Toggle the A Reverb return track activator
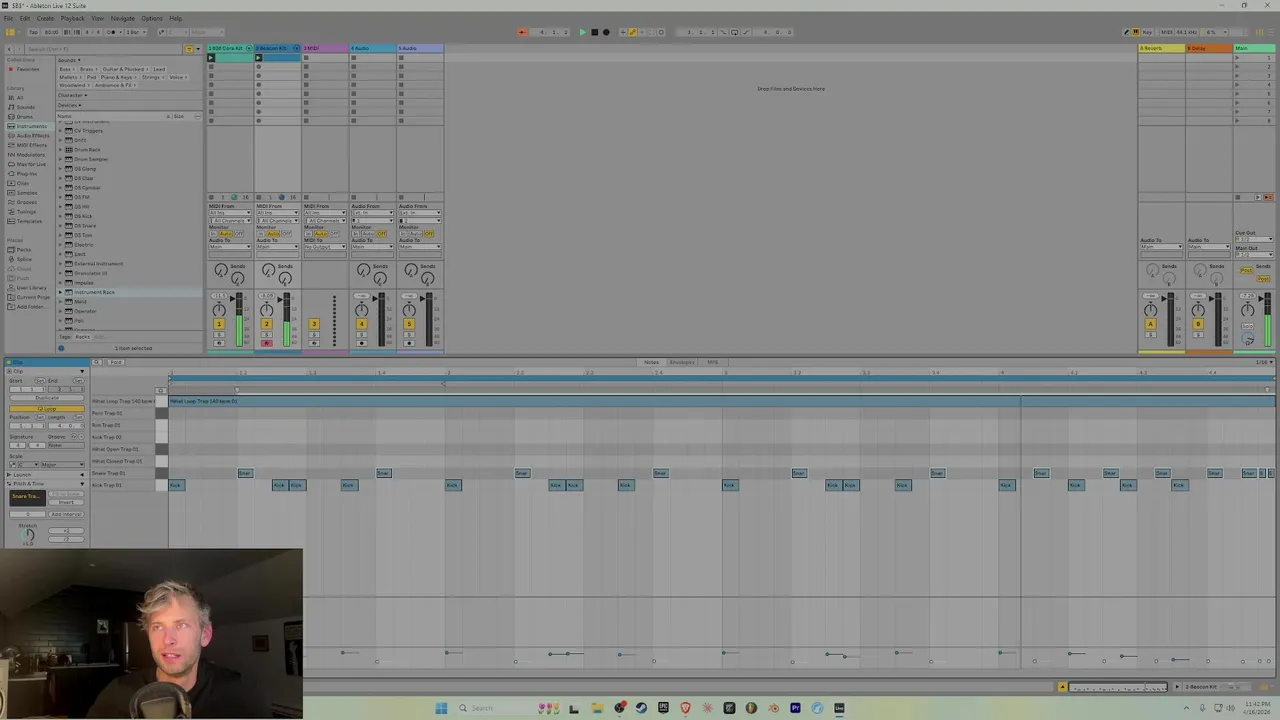Viewport: 1280px width, 720px height. pyautogui.click(x=1150, y=324)
